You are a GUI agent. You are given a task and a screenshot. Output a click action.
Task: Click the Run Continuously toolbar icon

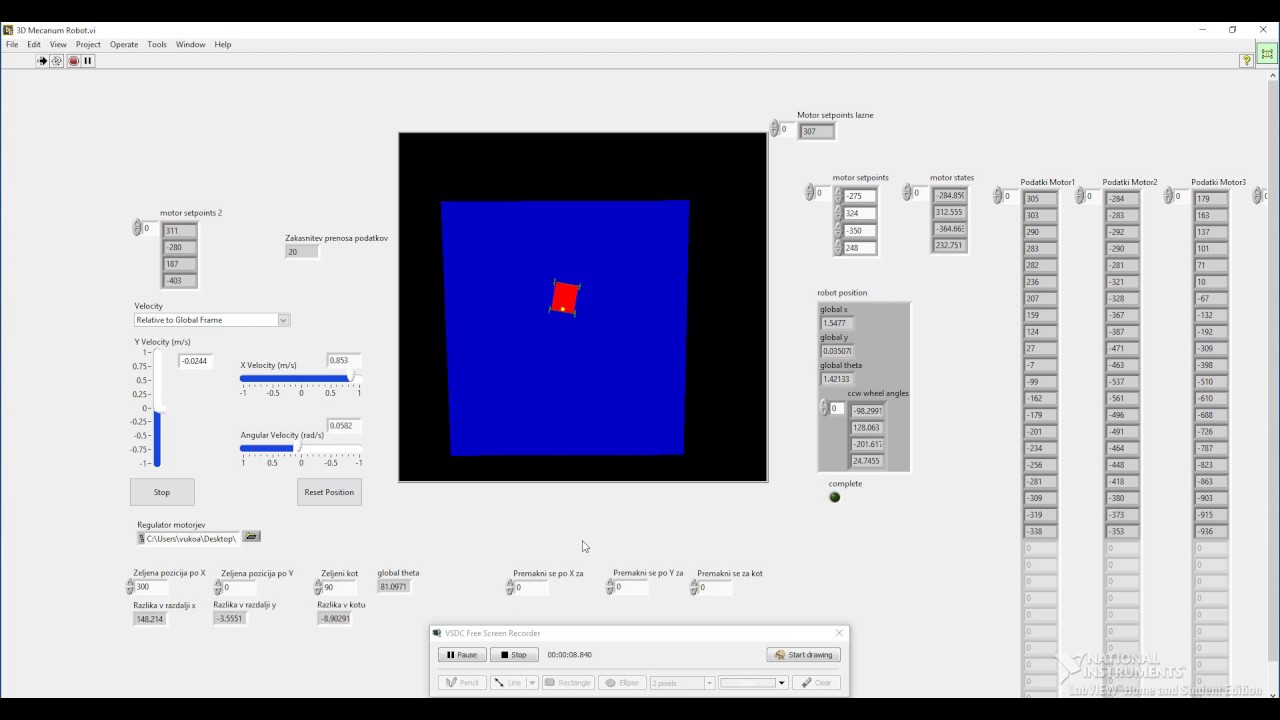(x=57, y=61)
